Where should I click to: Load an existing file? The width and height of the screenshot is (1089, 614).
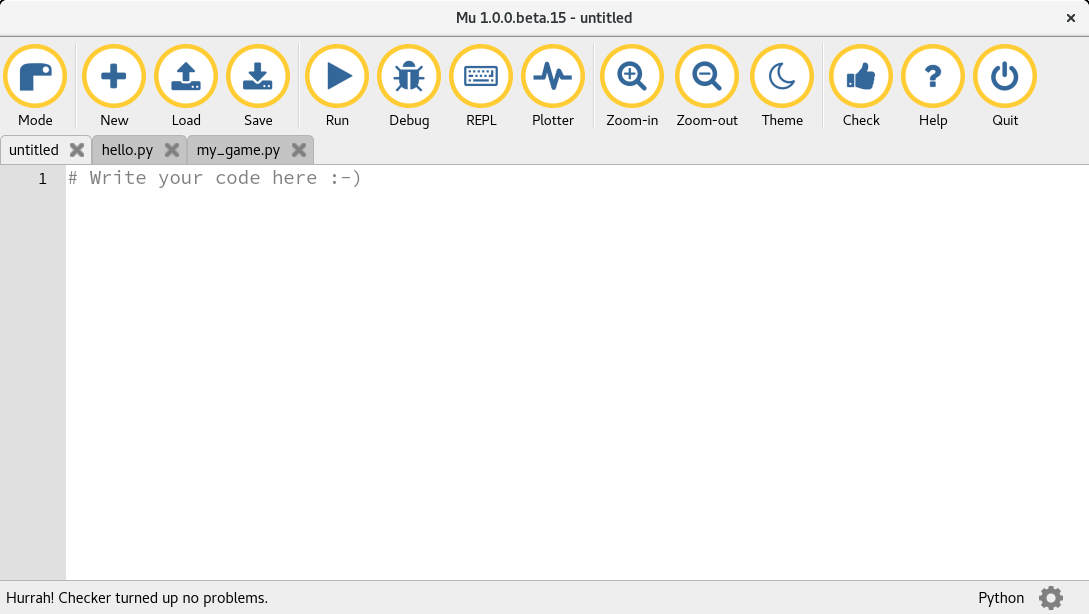186,77
